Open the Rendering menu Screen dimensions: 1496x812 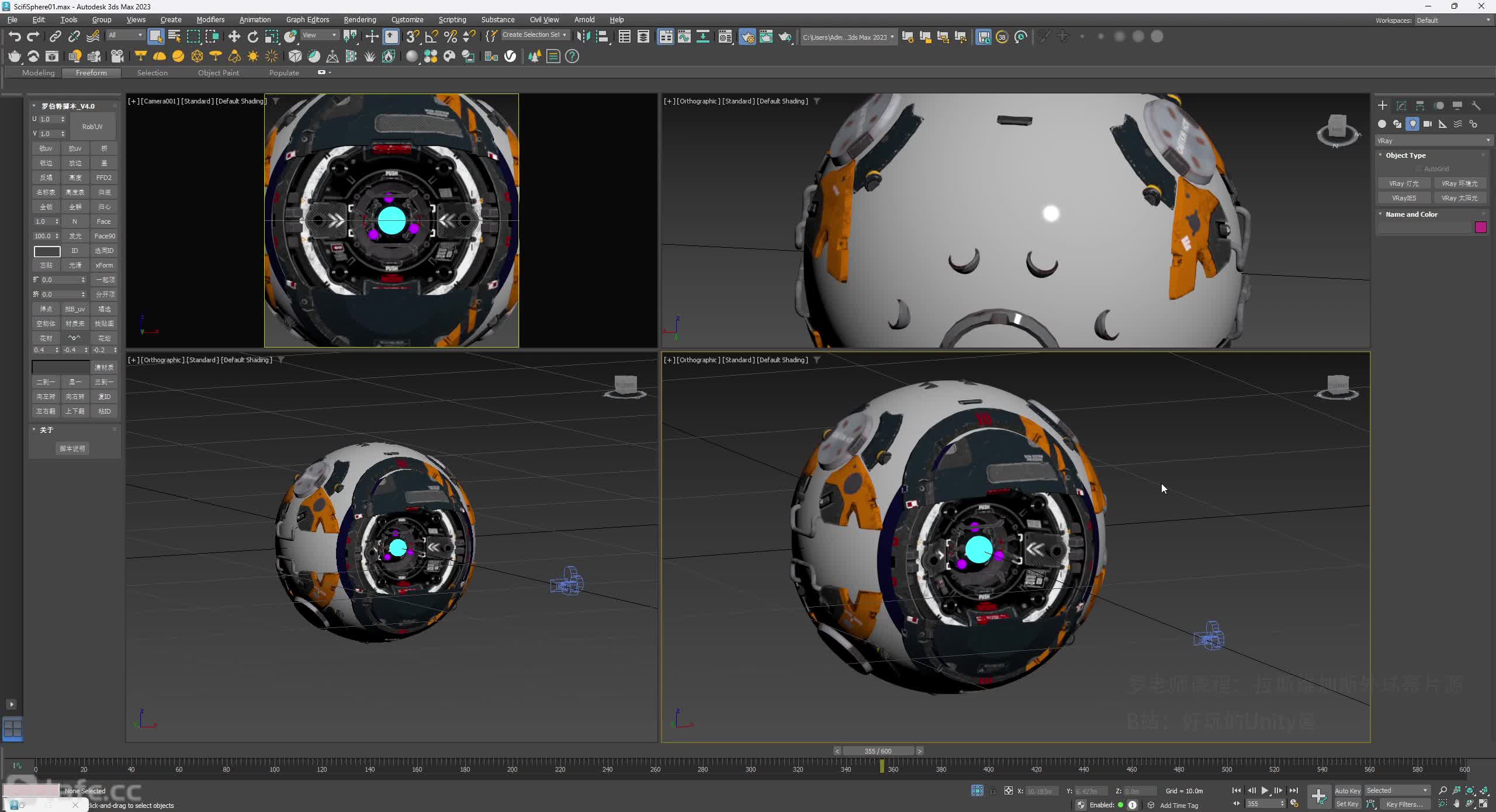point(360,20)
